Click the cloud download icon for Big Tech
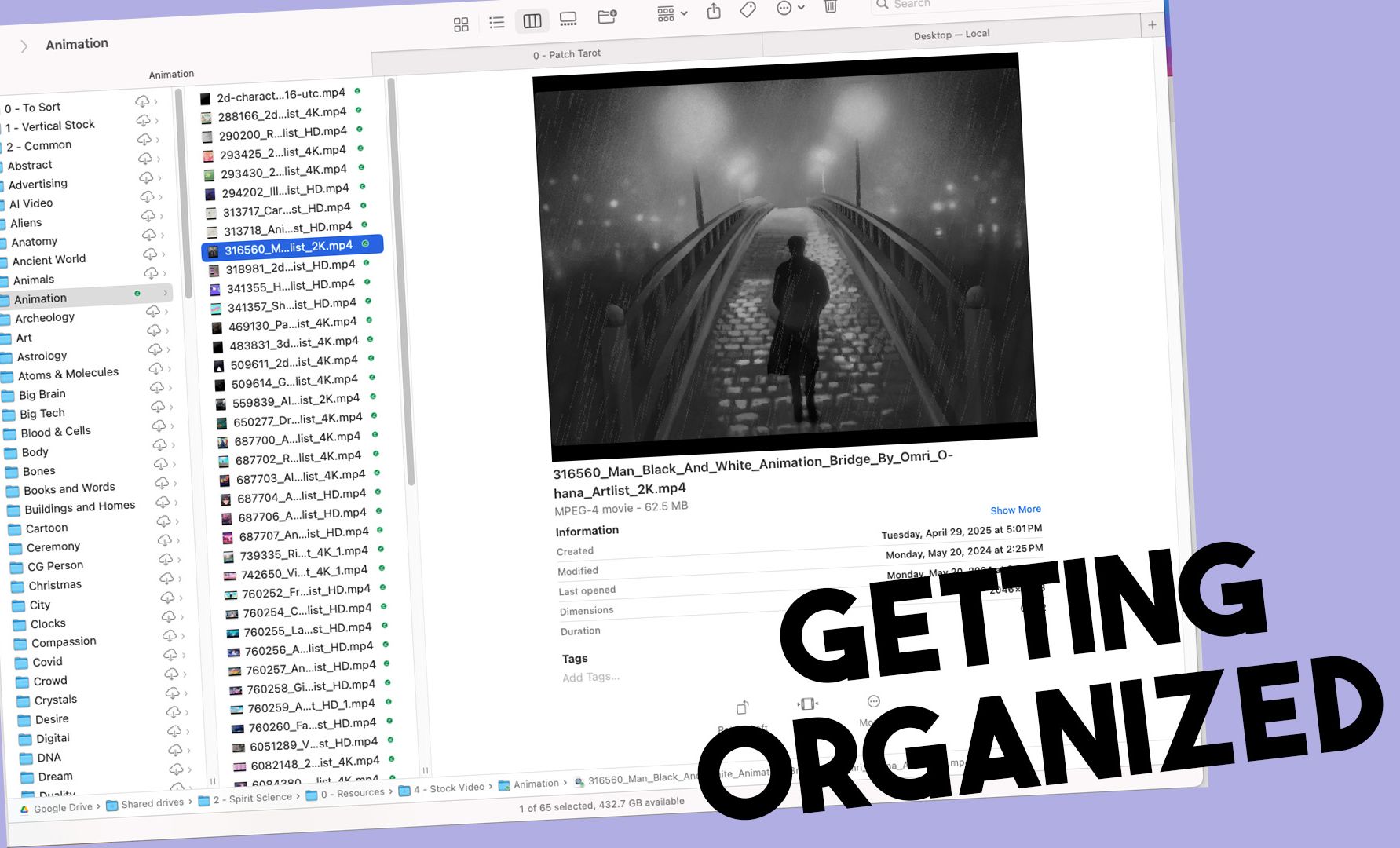This screenshot has height=848, width=1400. pos(158,407)
